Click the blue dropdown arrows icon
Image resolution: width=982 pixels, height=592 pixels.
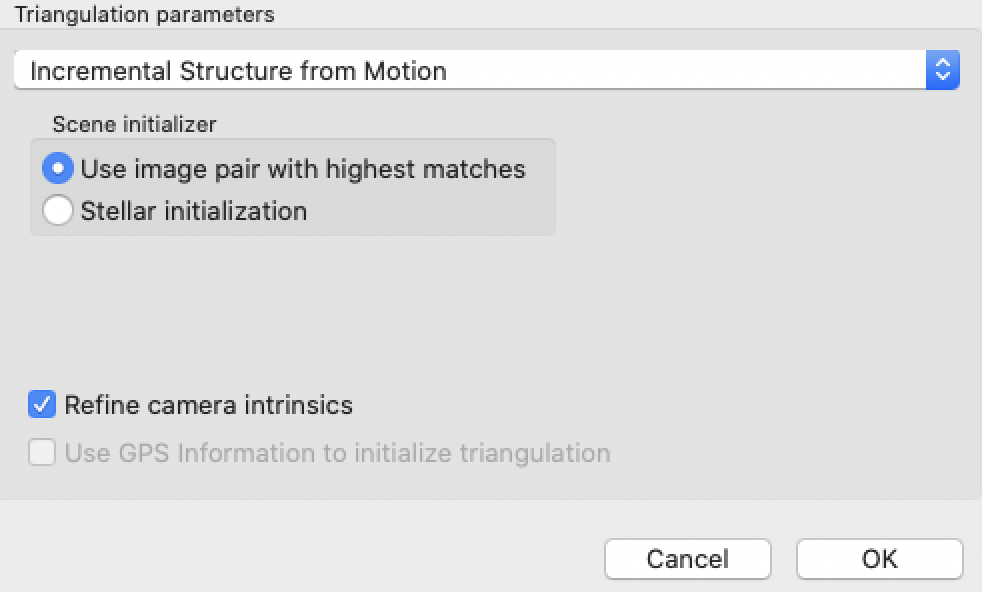click(x=942, y=71)
